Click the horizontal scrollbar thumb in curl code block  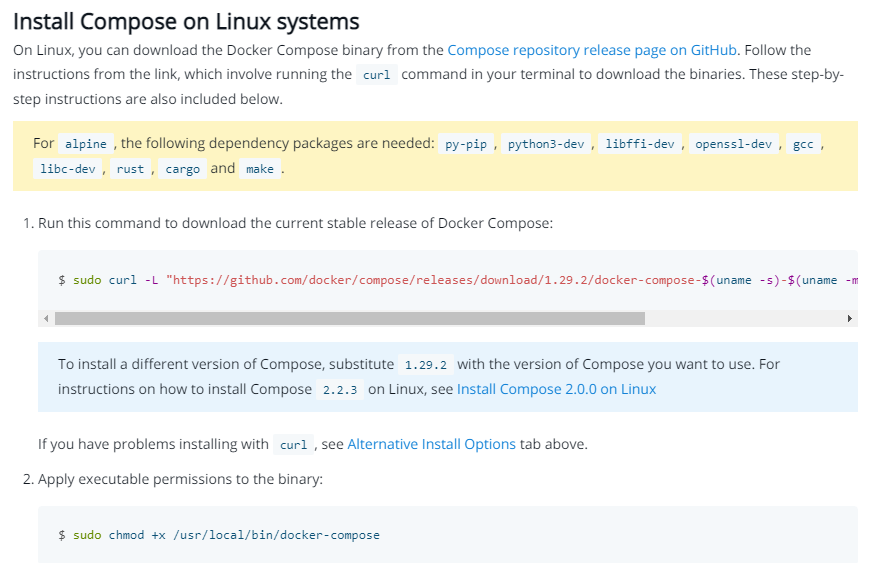point(349,319)
